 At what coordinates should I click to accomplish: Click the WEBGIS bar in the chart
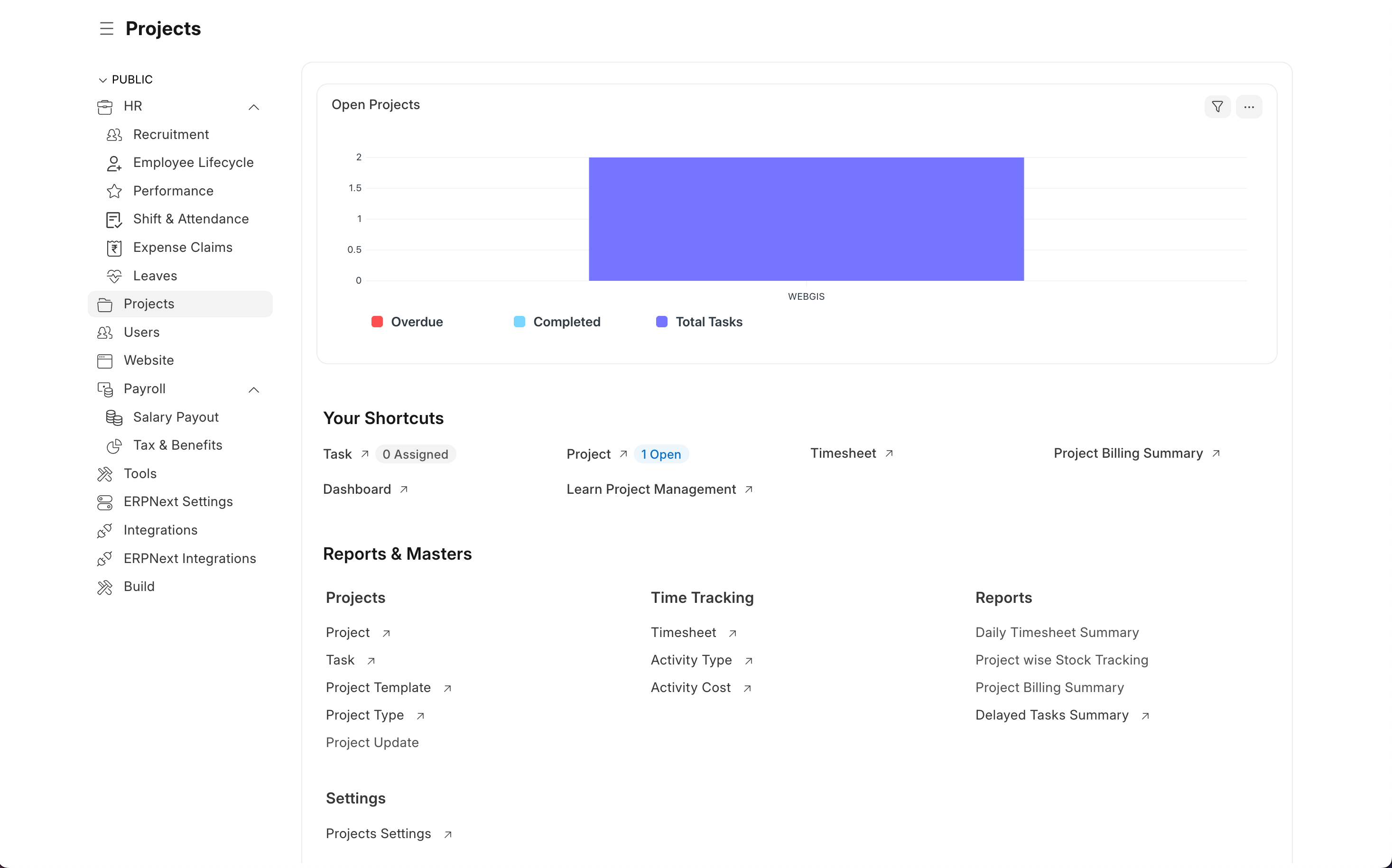[806, 219]
